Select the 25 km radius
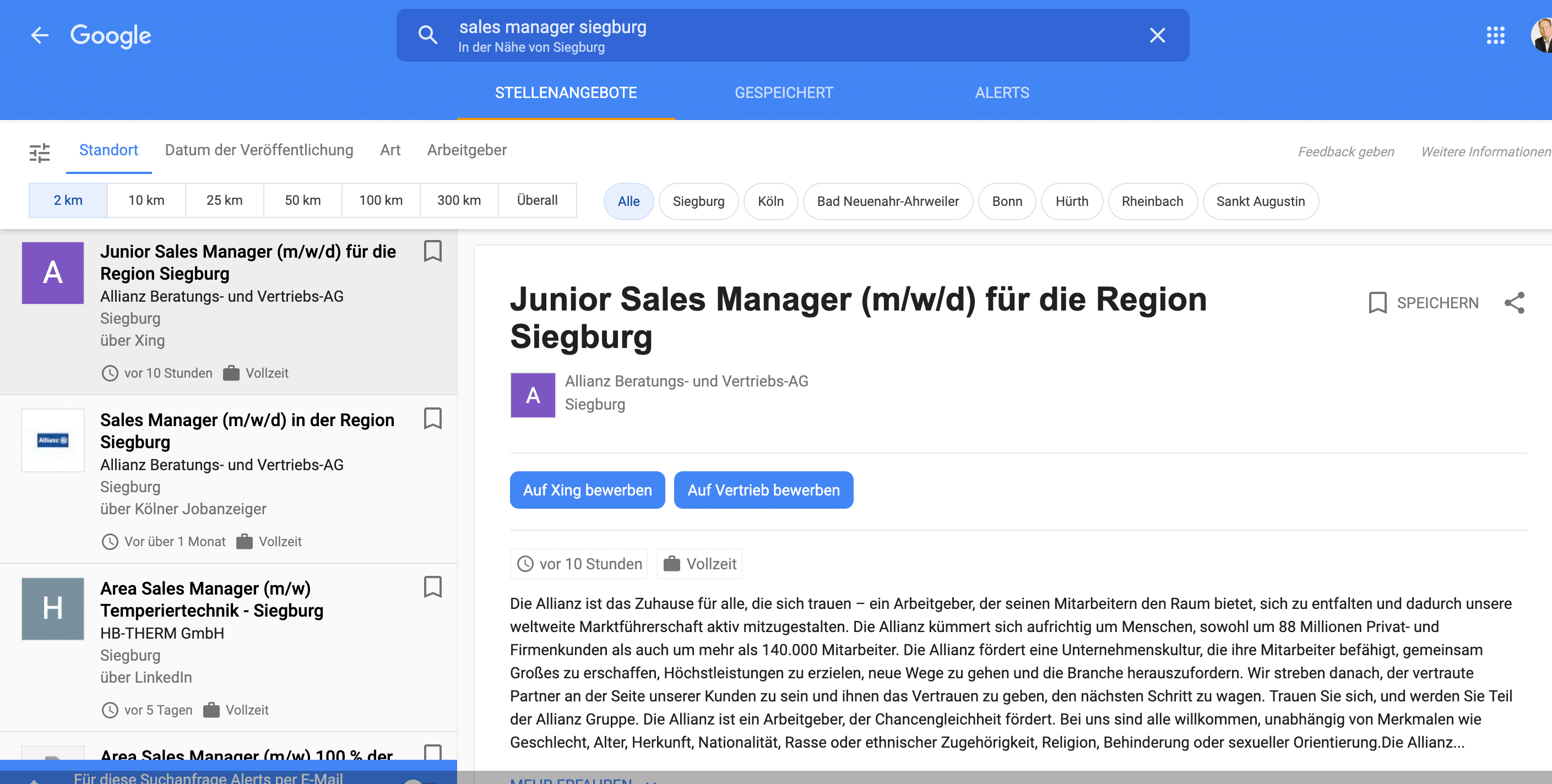 (225, 200)
